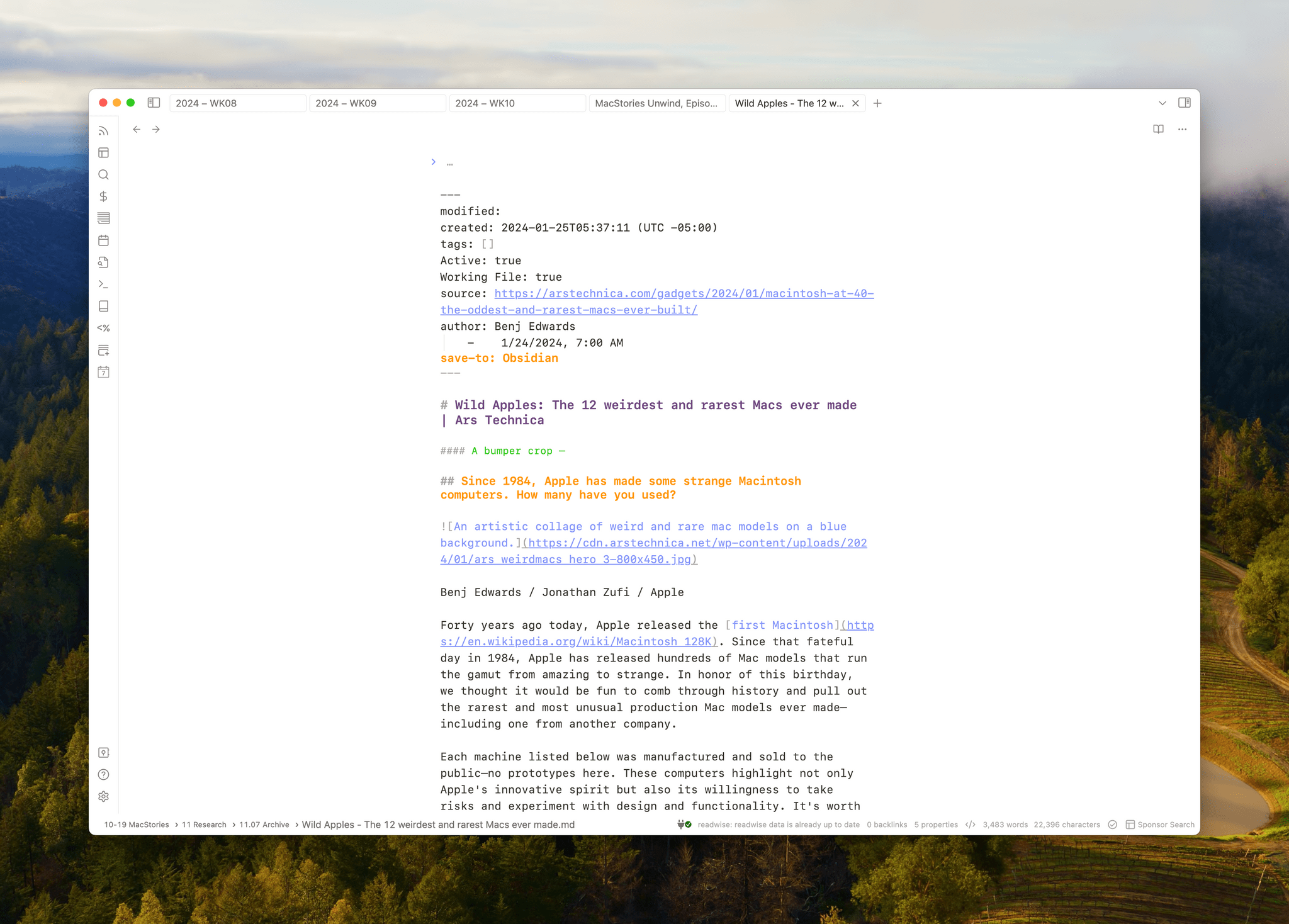Click the 0 backlinks status item
1289x924 pixels.
887,825
